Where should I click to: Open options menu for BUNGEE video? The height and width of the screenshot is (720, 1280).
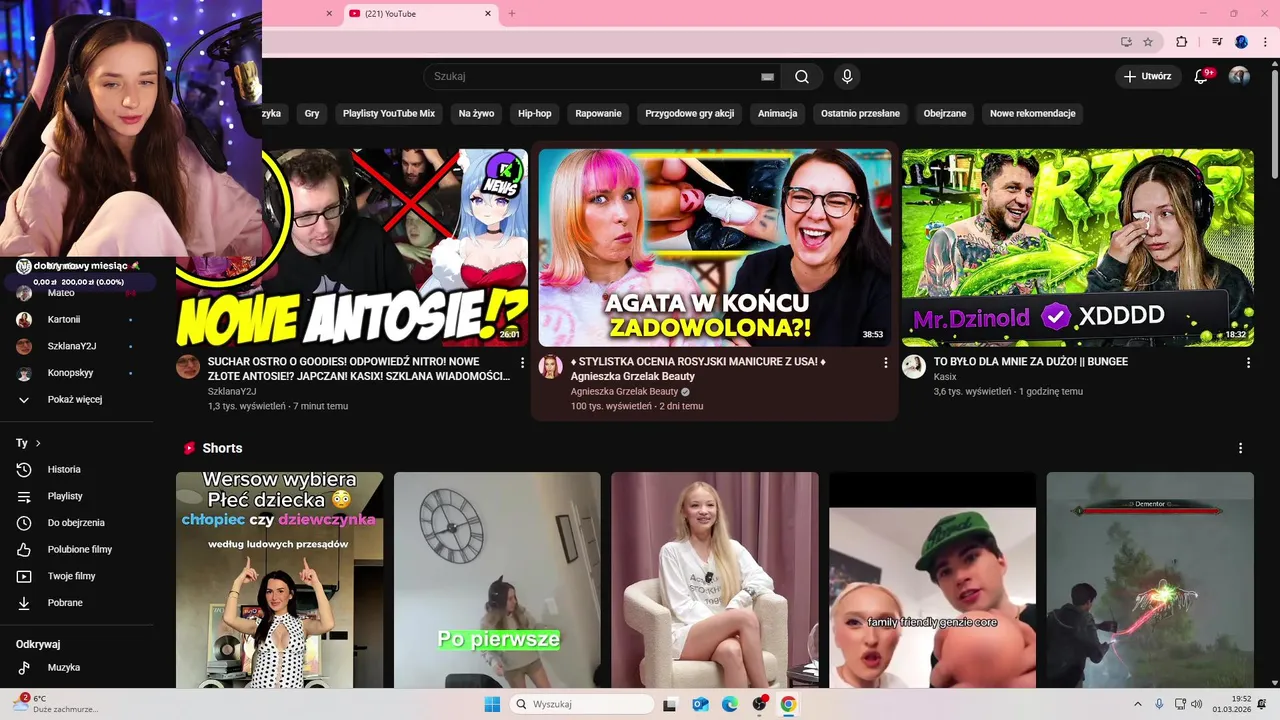pos(1248,362)
